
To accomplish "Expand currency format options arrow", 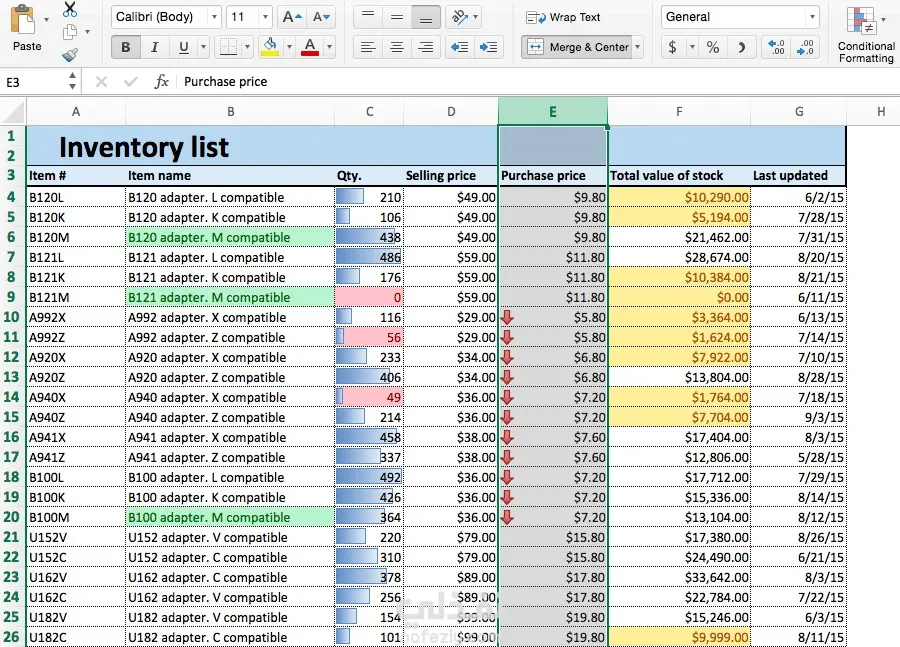I will (692, 47).
